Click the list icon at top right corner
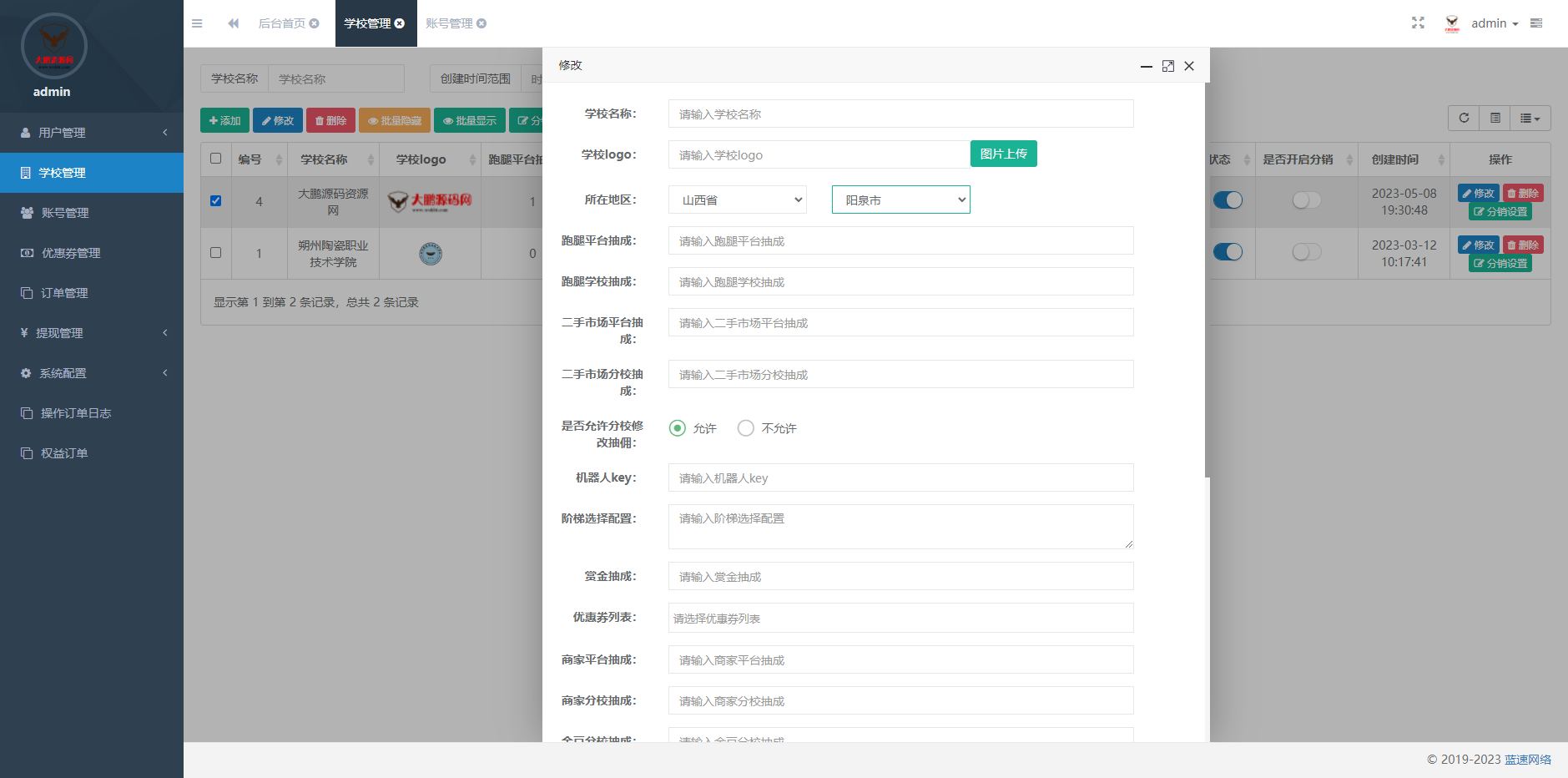Viewport: 1568px width, 778px height. [1535, 23]
